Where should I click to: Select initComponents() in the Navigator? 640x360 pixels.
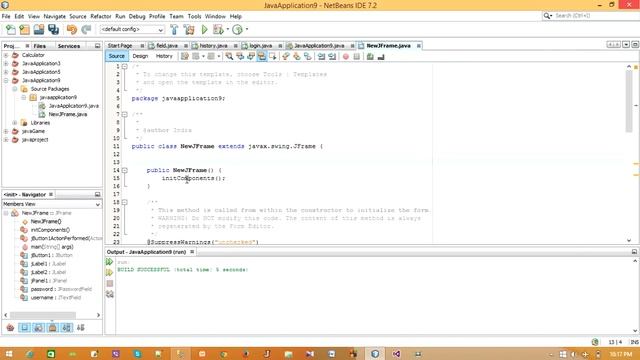click(x=50, y=230)
